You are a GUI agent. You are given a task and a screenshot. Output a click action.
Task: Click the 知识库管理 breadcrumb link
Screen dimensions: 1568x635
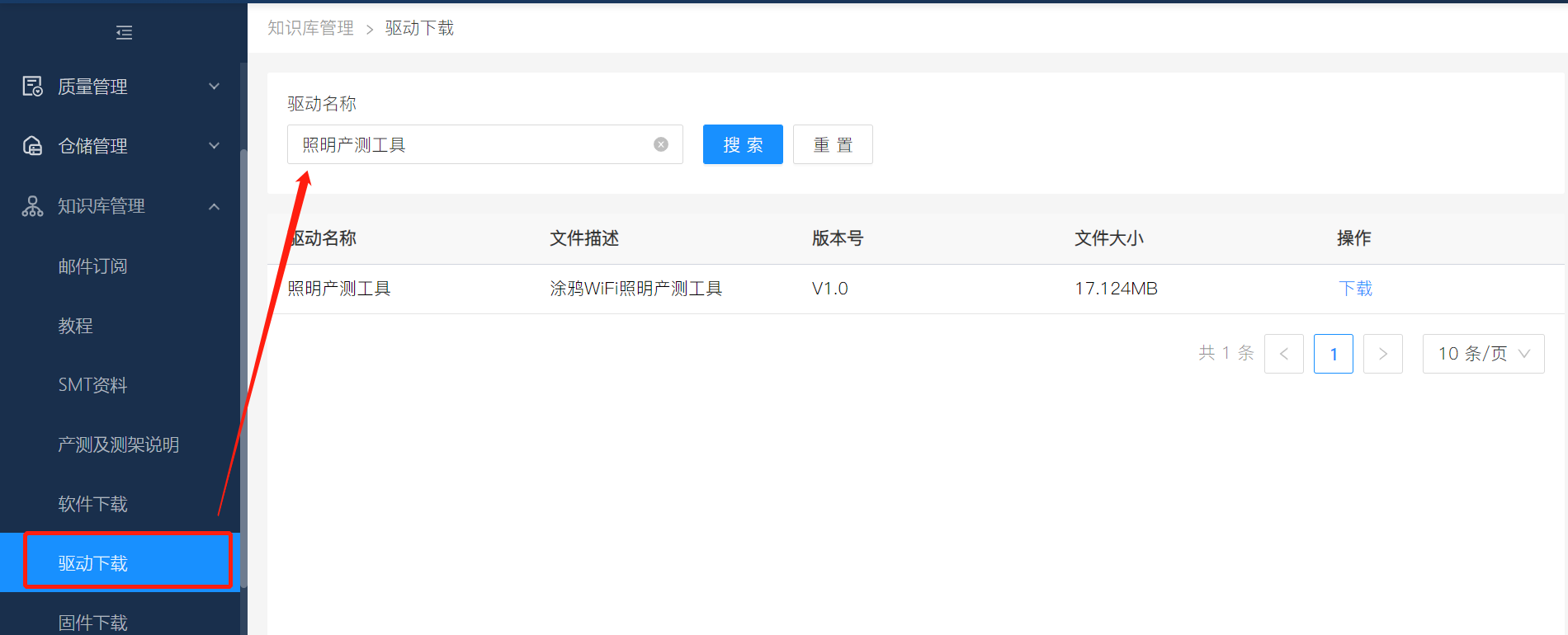click(x=310, y=28)
